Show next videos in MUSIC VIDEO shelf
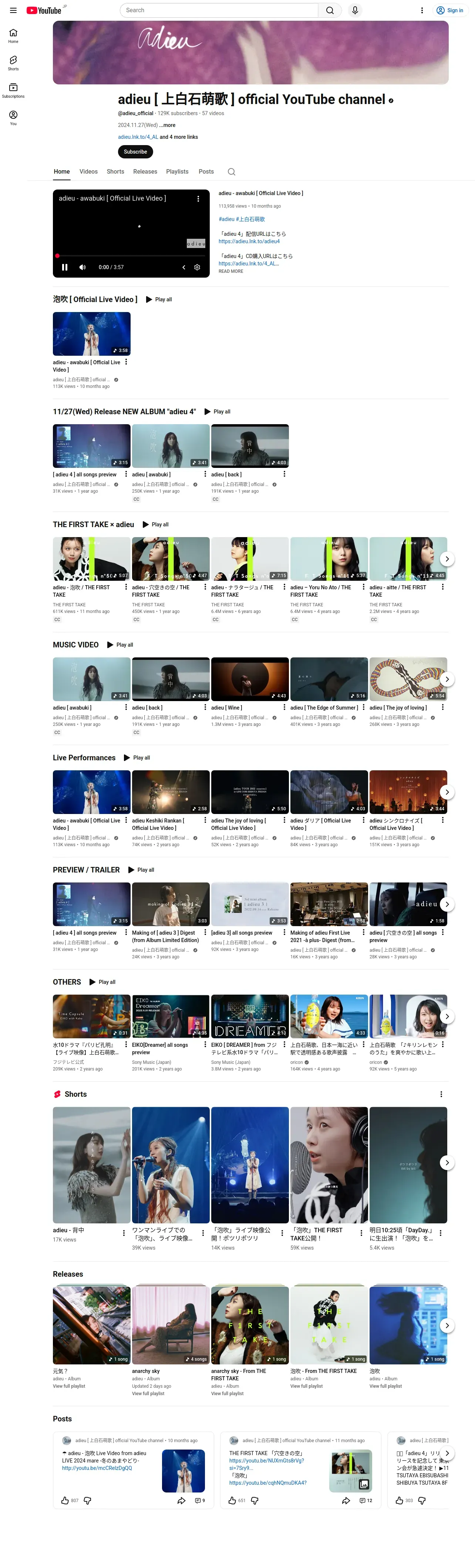The width and height of the screenshot is (475, 1568). 447,679
